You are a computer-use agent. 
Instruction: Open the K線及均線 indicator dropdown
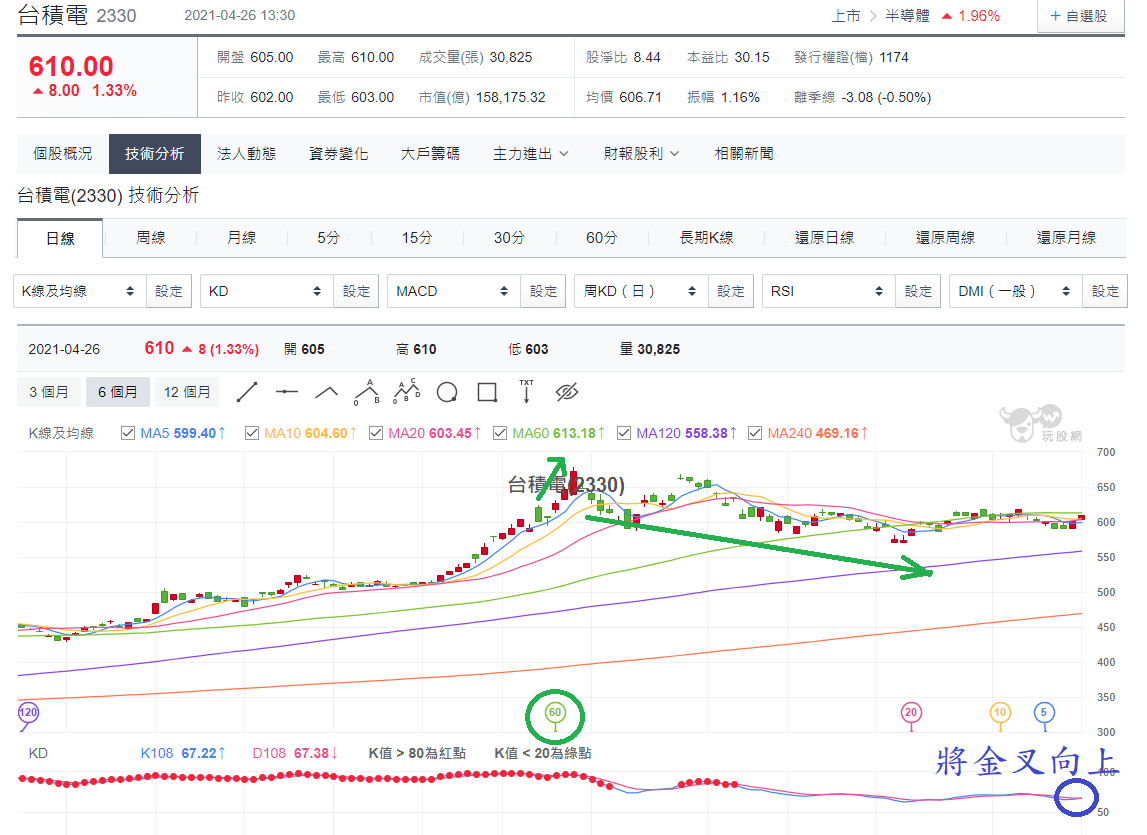[x=80, y=291]
